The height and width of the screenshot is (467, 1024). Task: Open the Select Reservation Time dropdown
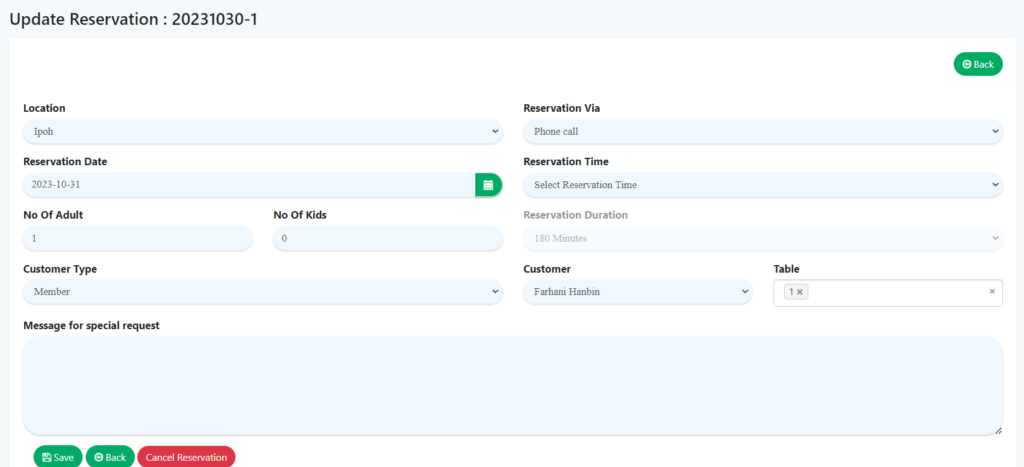tap(762, 185)
